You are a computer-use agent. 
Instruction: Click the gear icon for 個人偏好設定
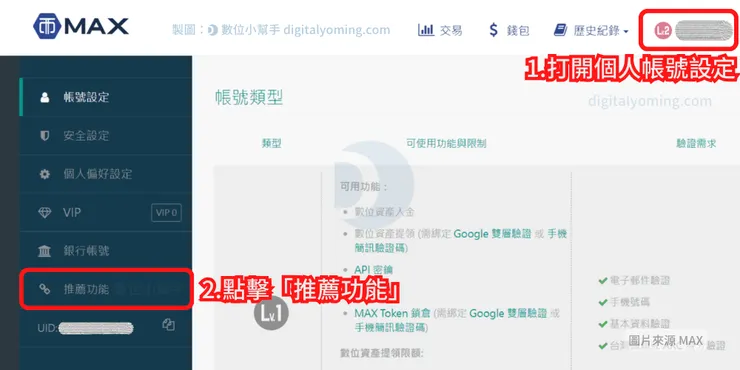click(x=45, y=174)
